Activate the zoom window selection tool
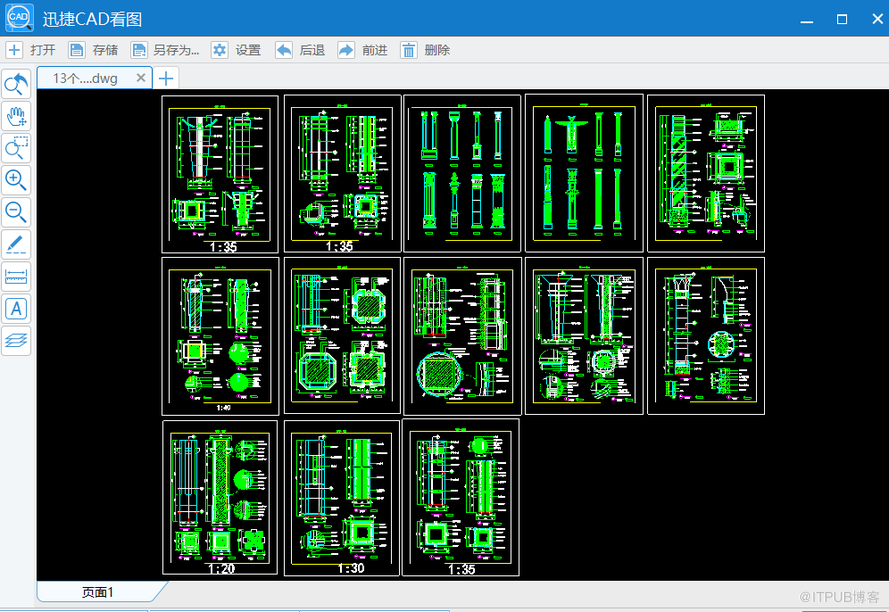 click(17, 149)
